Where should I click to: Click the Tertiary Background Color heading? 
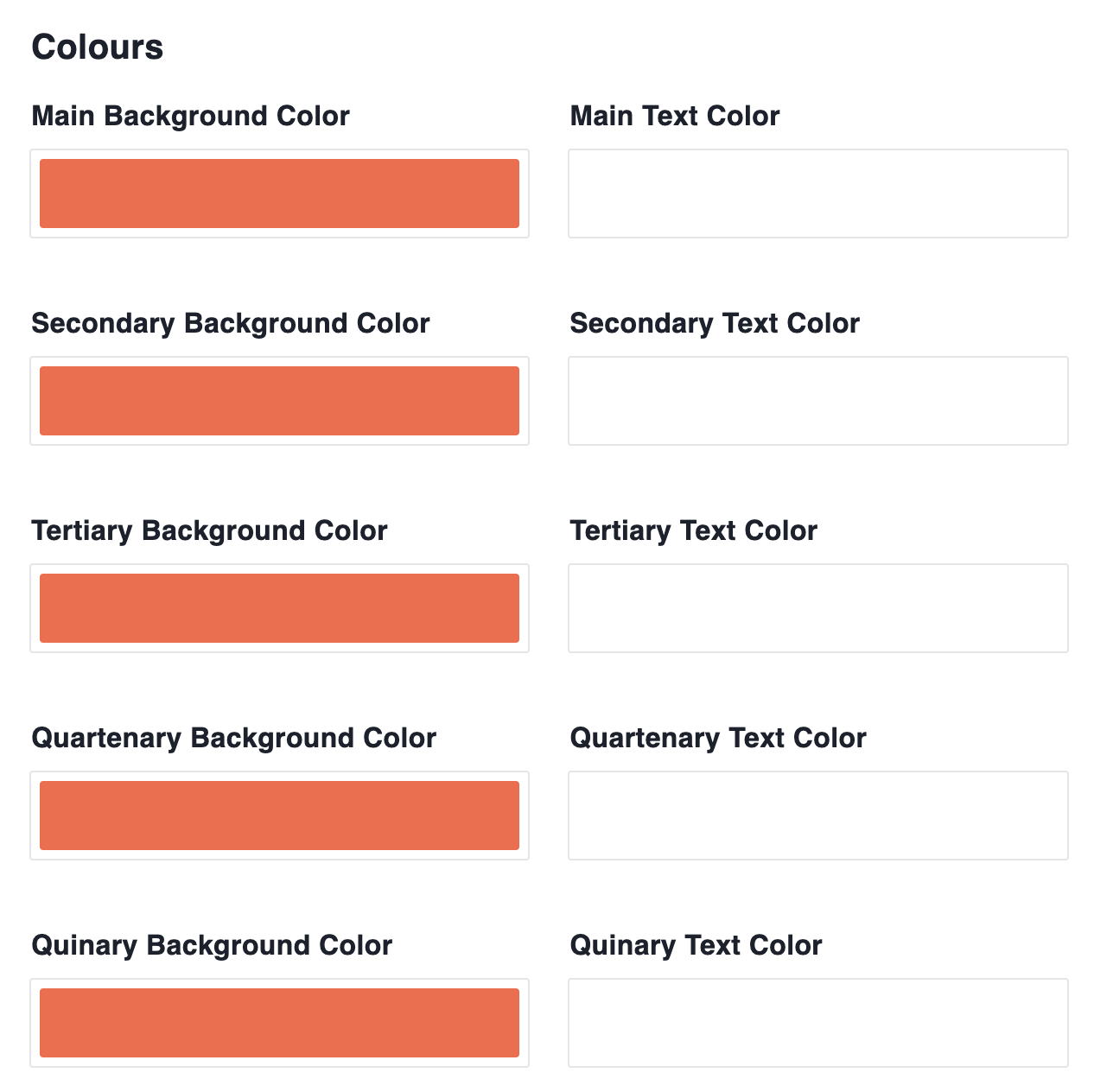click(x=207, y=531)
